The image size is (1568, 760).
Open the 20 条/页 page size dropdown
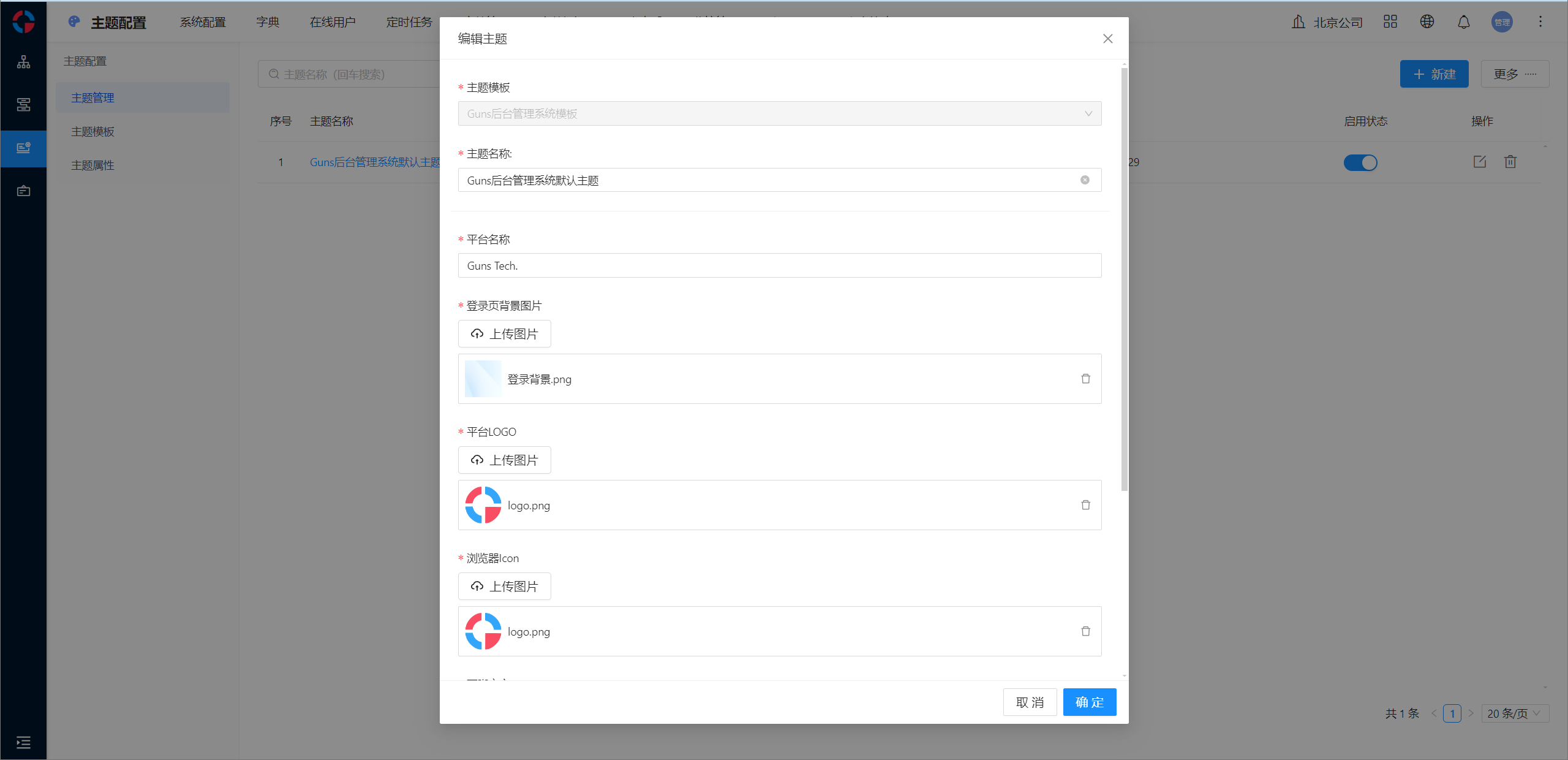1514,713
